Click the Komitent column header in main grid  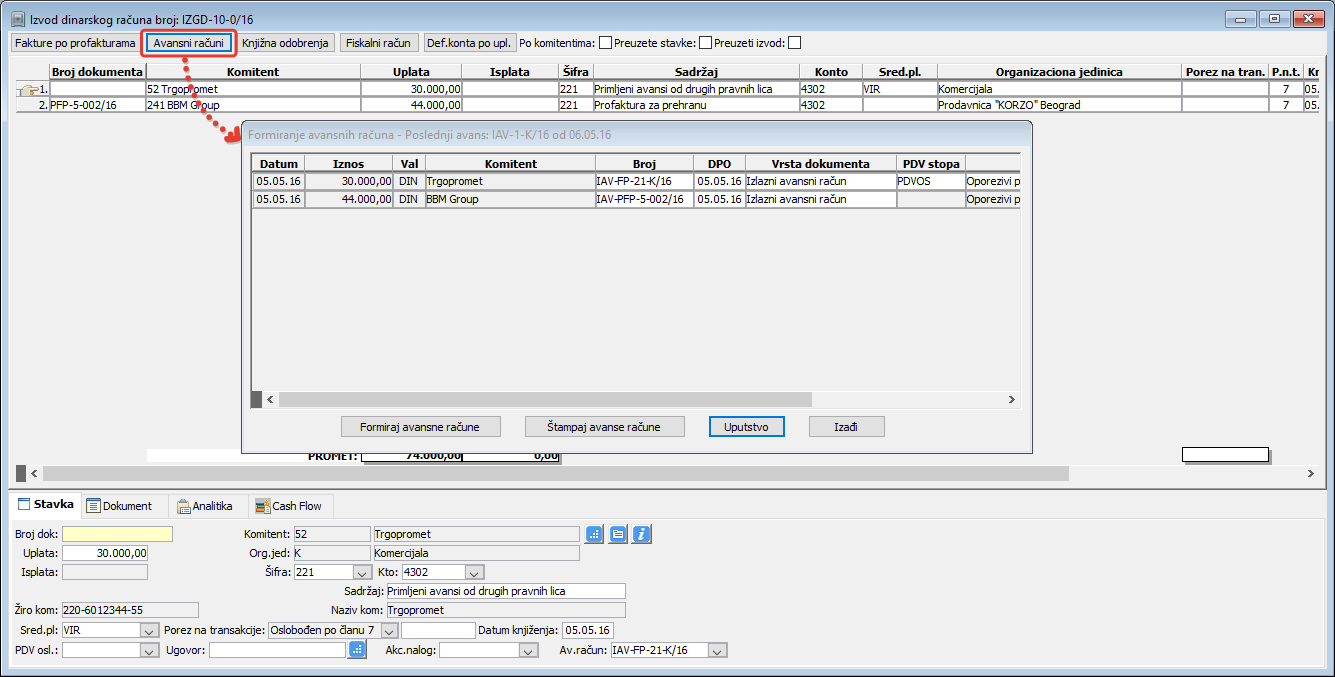pyautogui.click(x=253, y=72)
